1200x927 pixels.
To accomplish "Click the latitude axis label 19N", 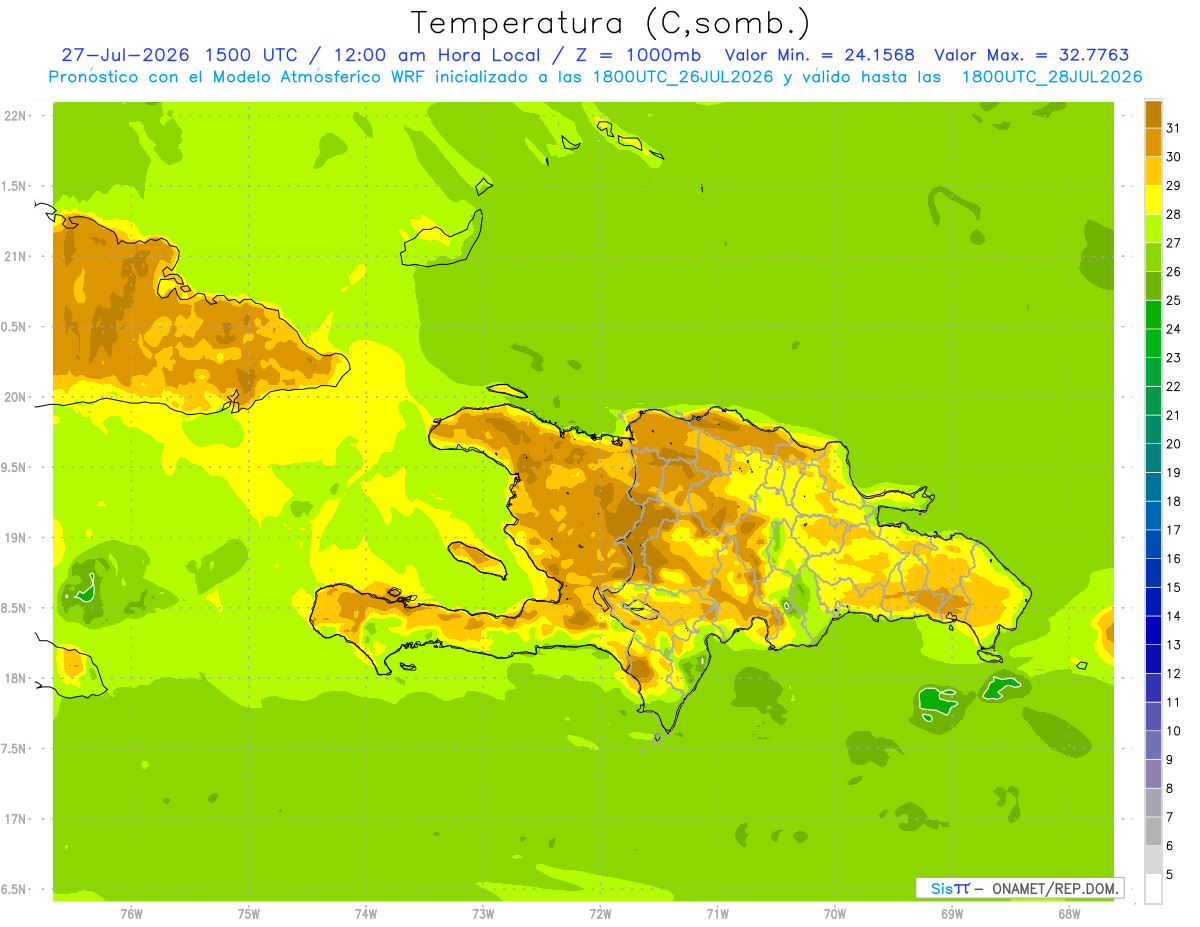I will pos(15,538).
